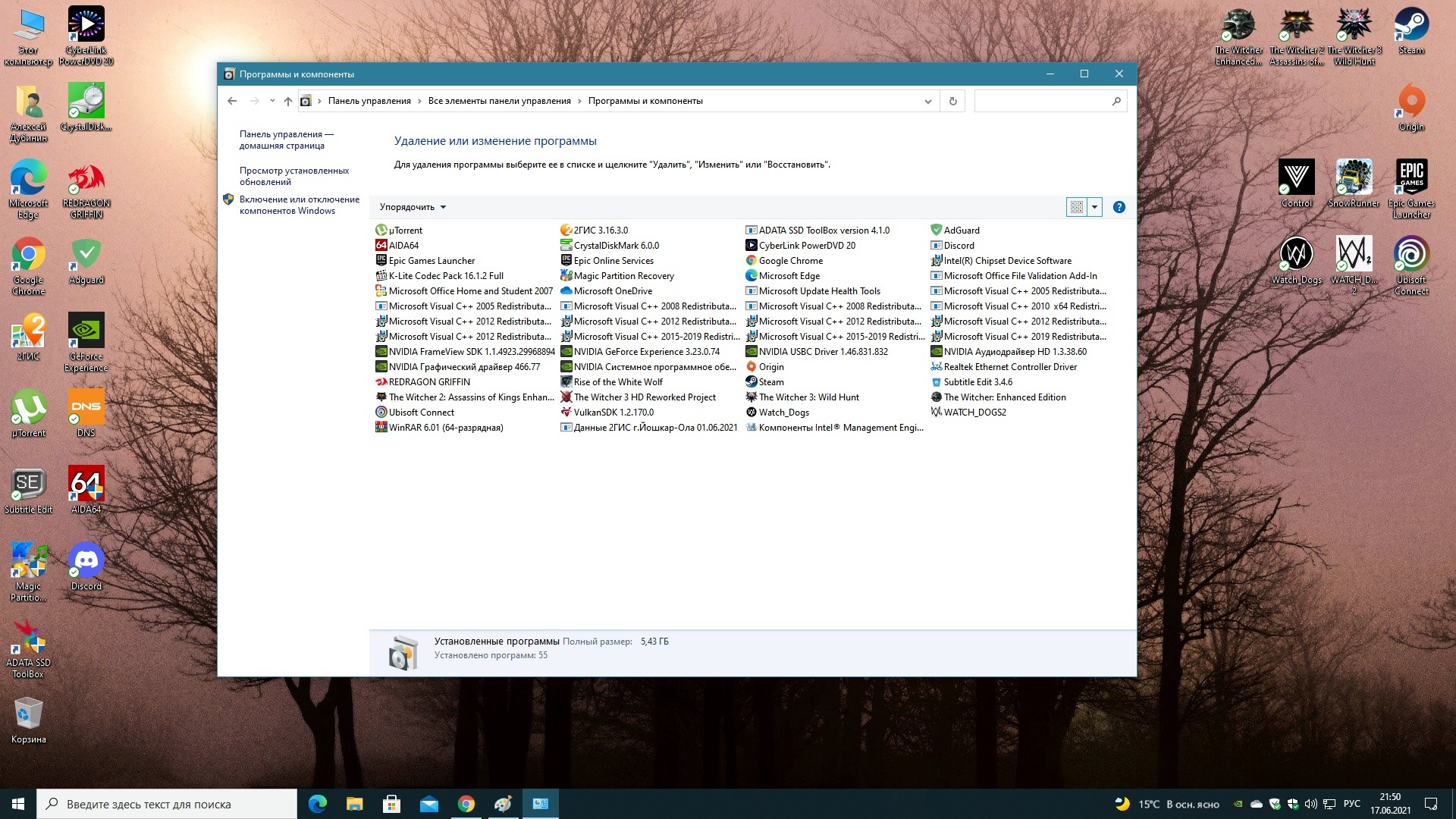
Task: Open Просмотр установленных обновлений link
Action: [294, 176]
